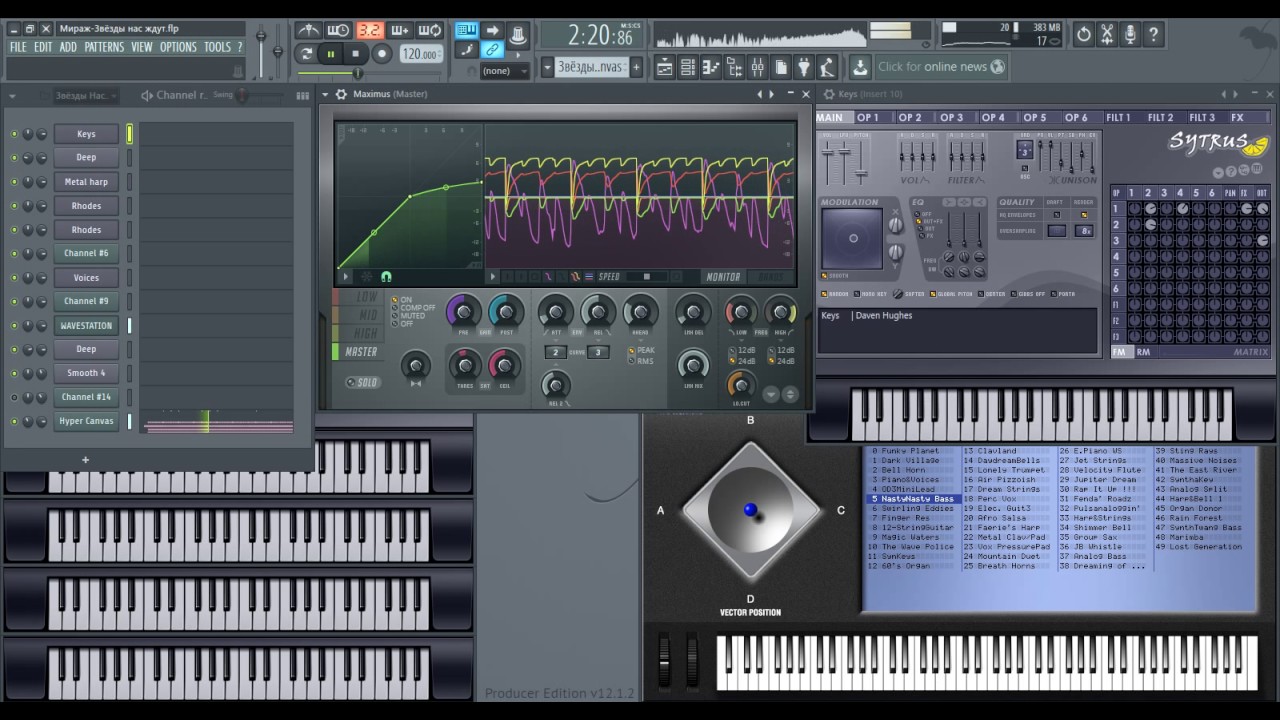Open help with the question mark icon

[x=1153, y=35]
